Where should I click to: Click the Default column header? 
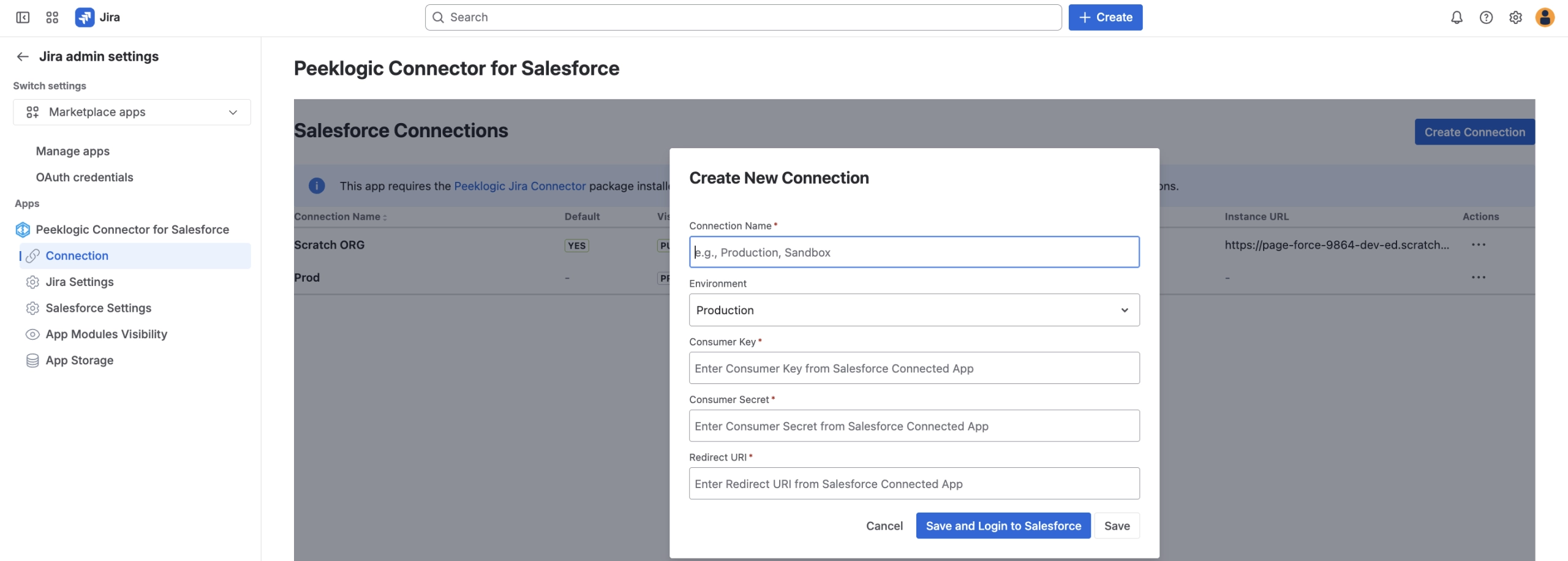(x=582, y=217)
